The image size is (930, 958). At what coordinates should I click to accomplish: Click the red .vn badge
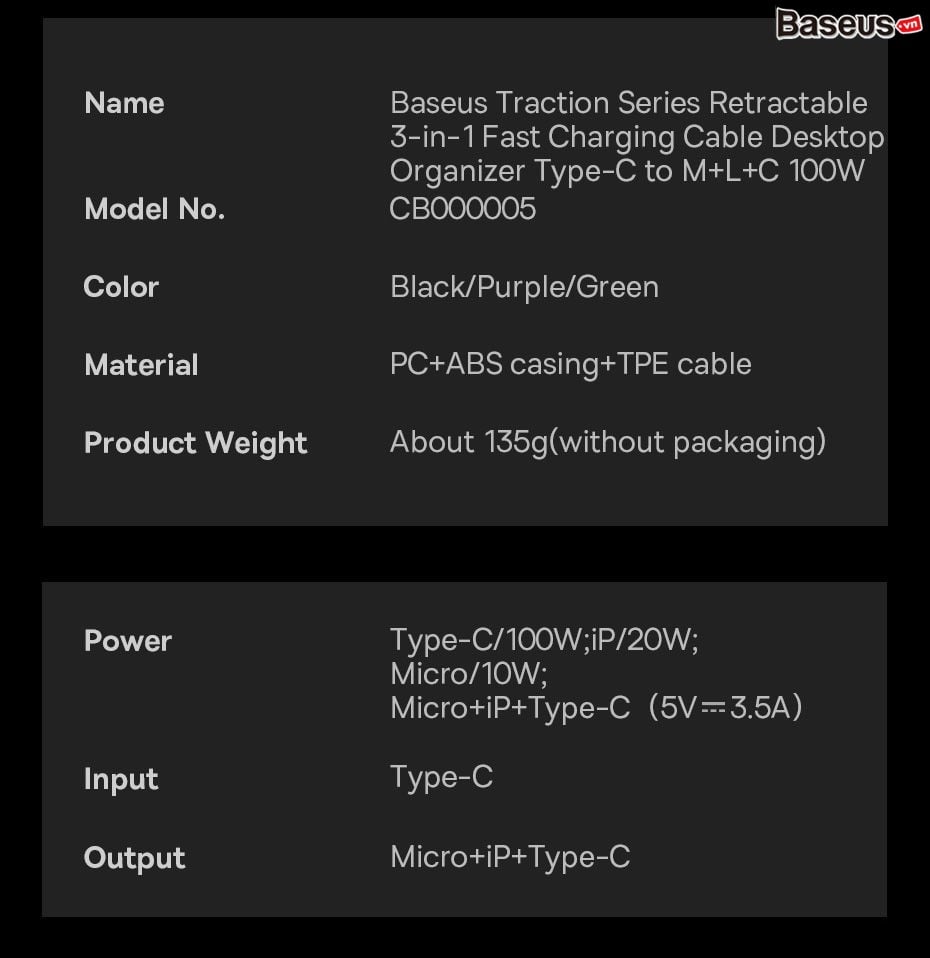click(x=909, y=25)
